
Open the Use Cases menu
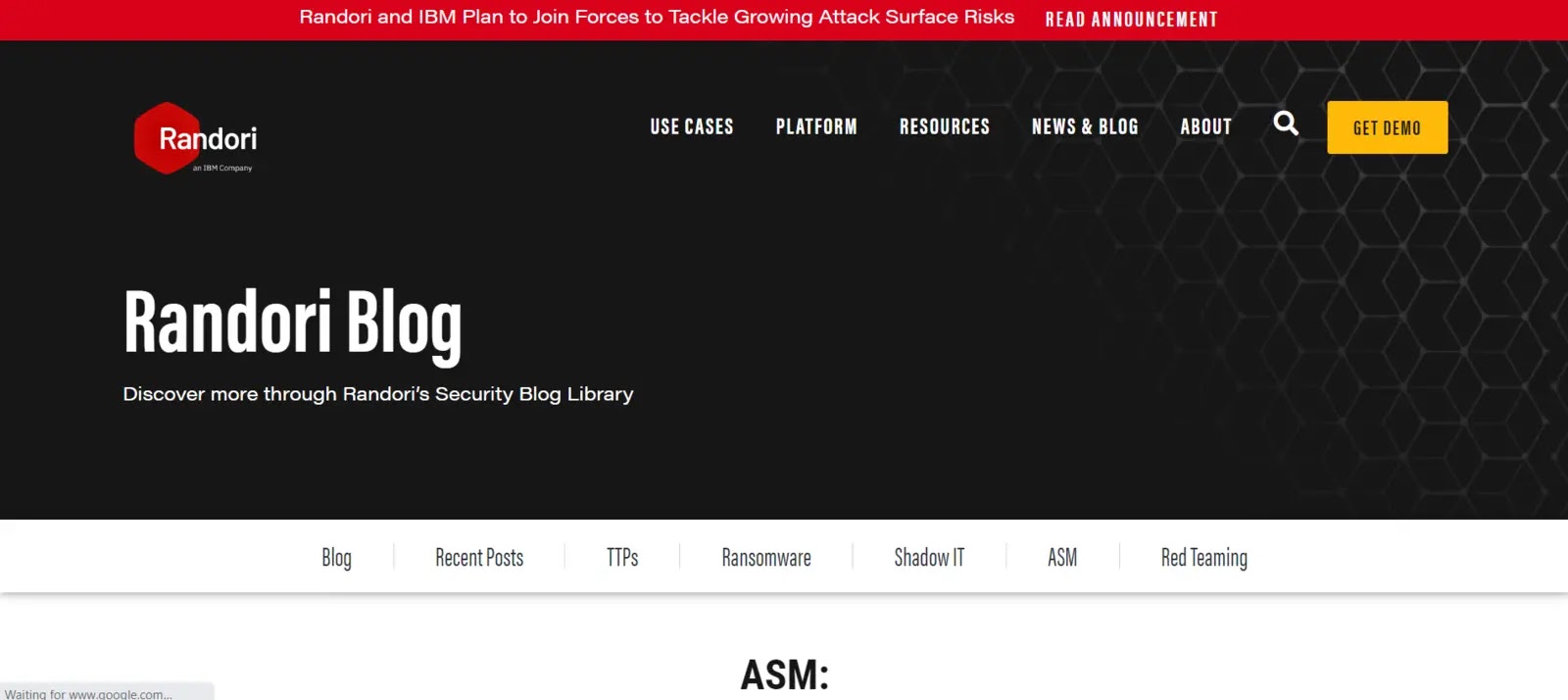[x=692, y=126]
